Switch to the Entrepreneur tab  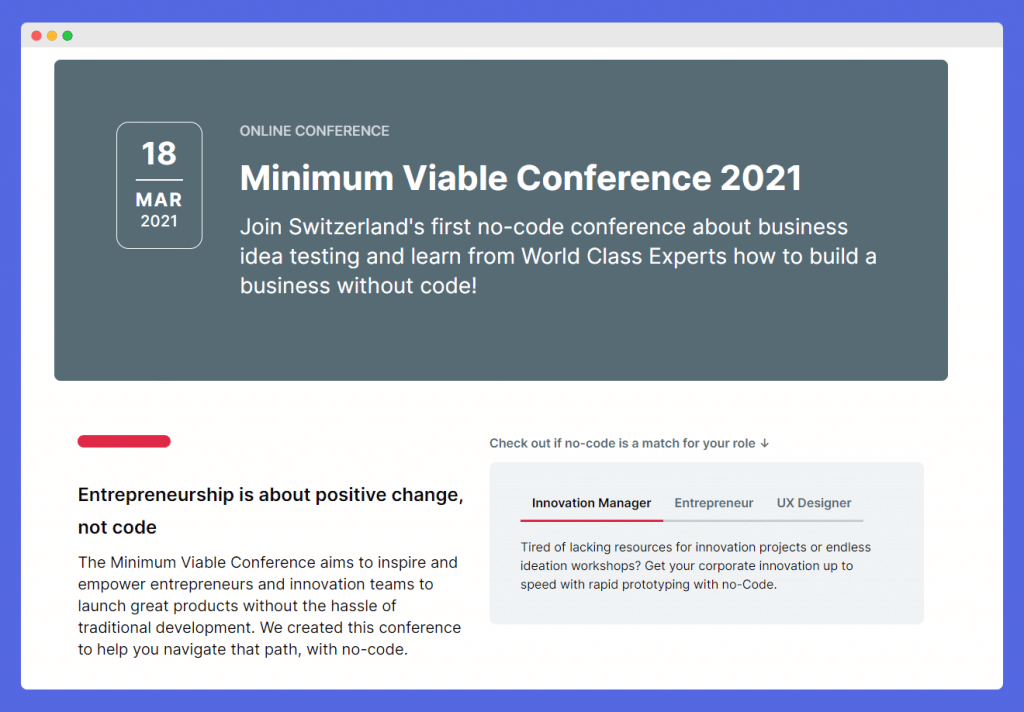[714, 503]
